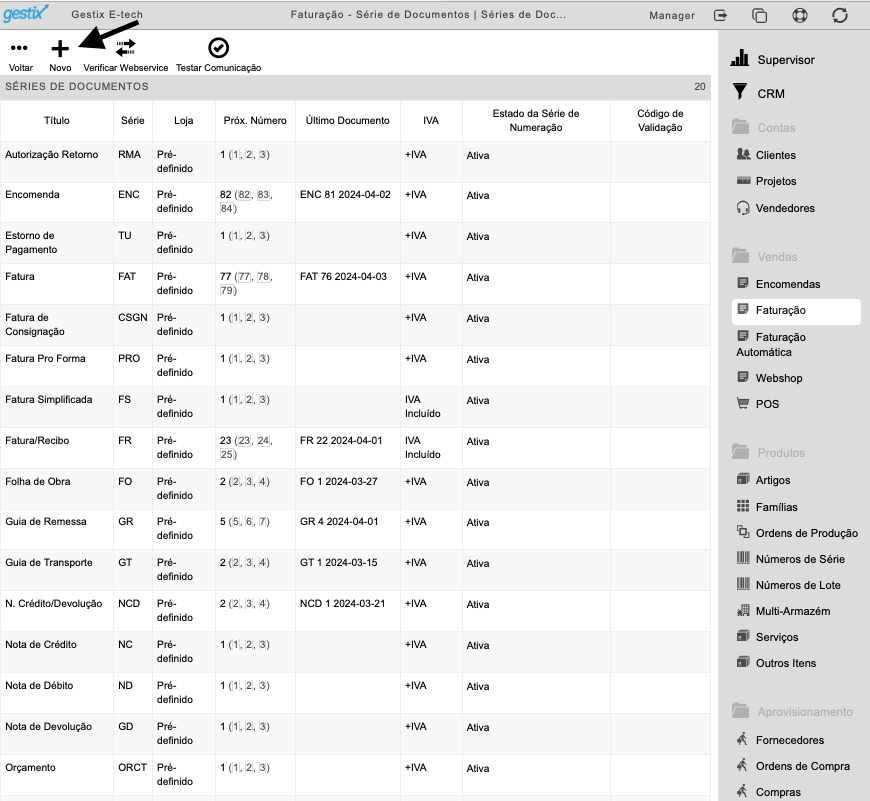Viewport: 870px width, 801px height.
Task: Click the Ordens de Produção icon
Action: coord(743,531)
